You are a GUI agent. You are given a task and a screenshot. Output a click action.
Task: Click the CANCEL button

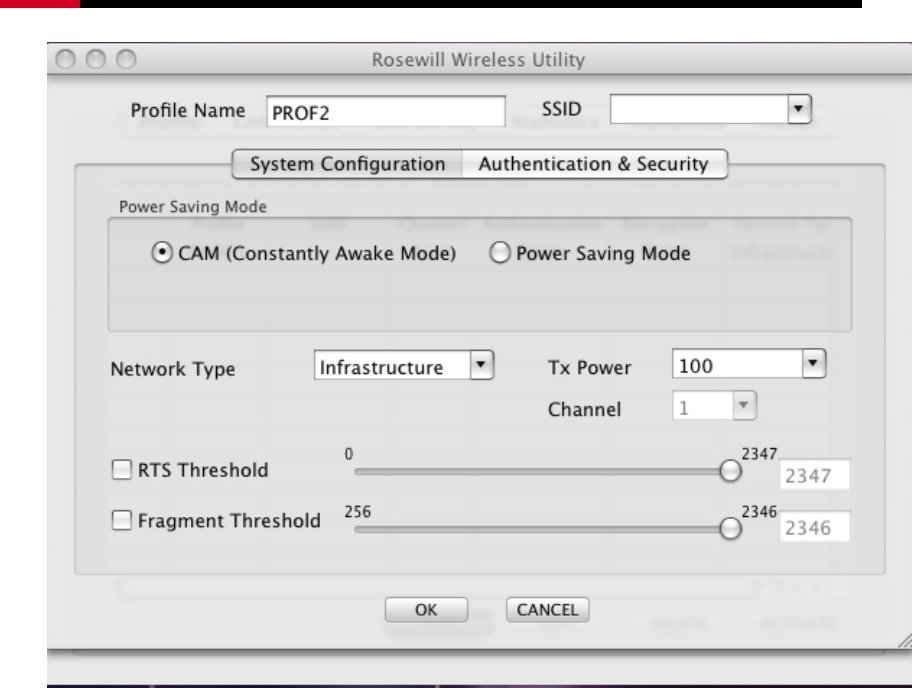[547, 609]
